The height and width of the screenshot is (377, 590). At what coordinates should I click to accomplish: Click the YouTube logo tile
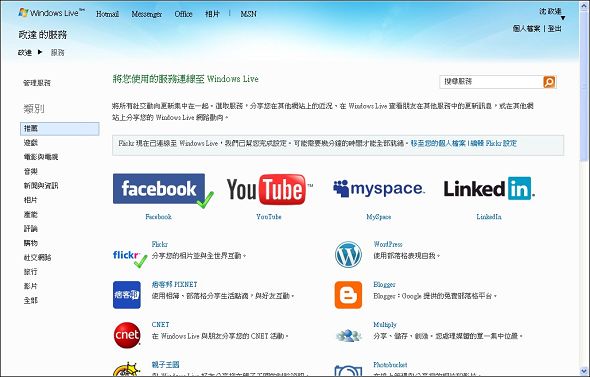coord(269,189)
